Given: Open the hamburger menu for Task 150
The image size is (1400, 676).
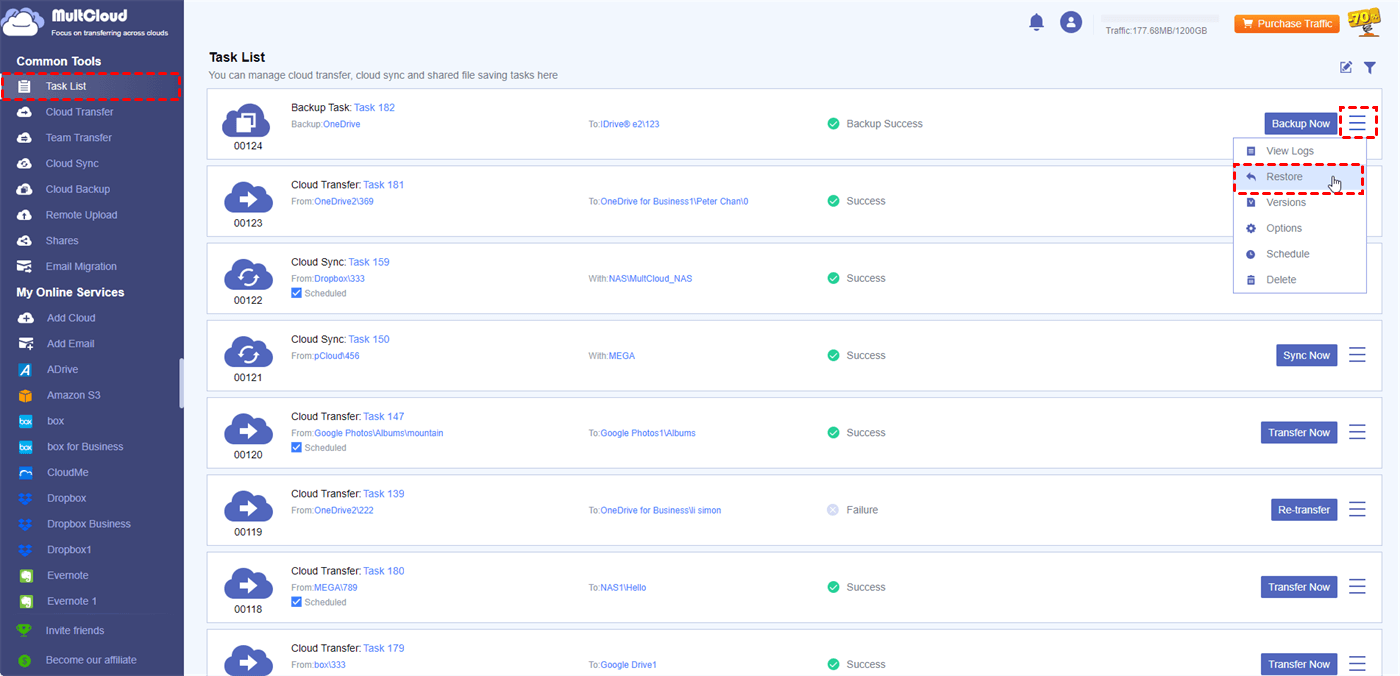Looking at the screenshot, I should (1357, 355).
